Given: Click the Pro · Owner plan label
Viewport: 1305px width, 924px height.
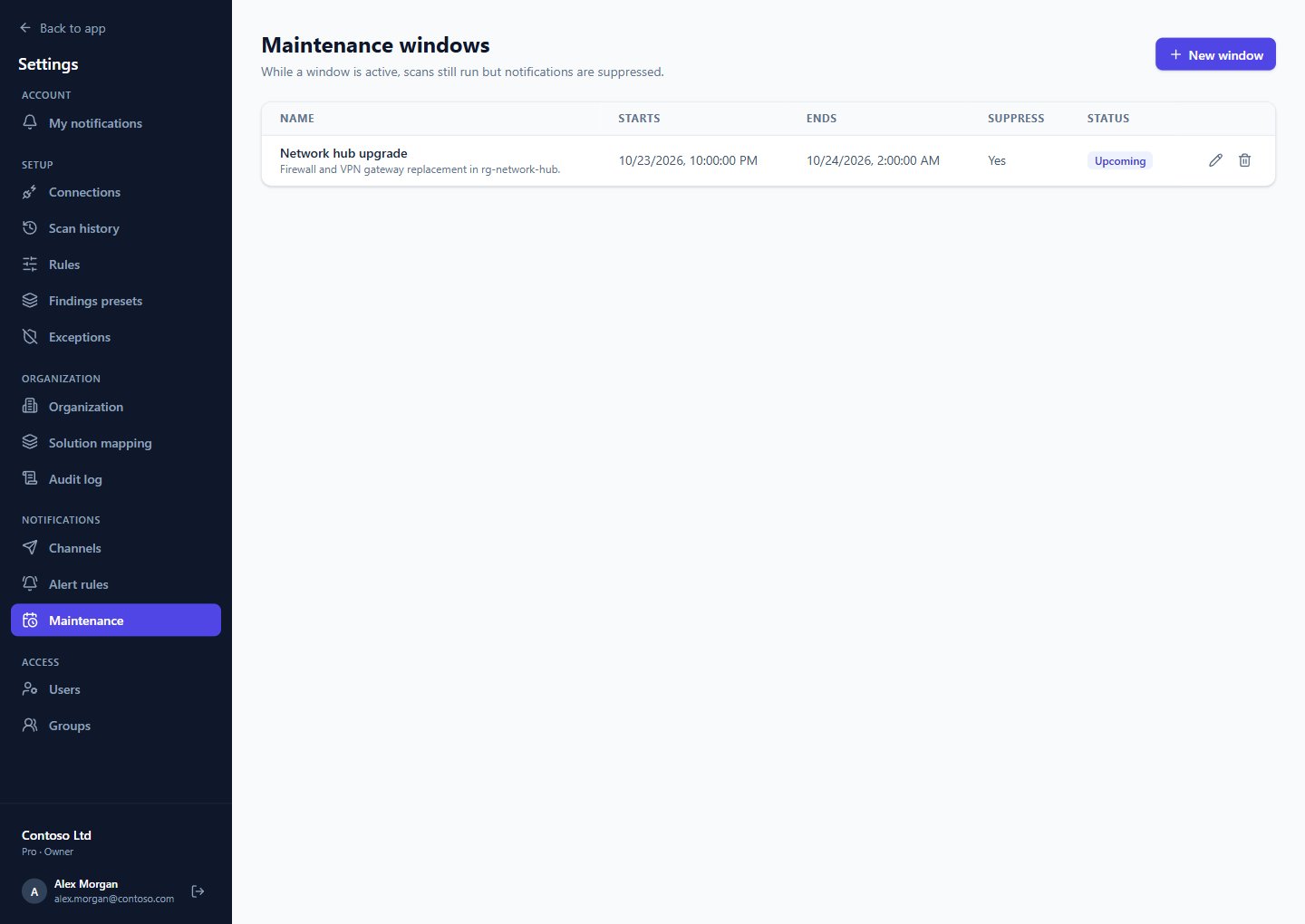Looking at the screenshot, I should [47, 852].
